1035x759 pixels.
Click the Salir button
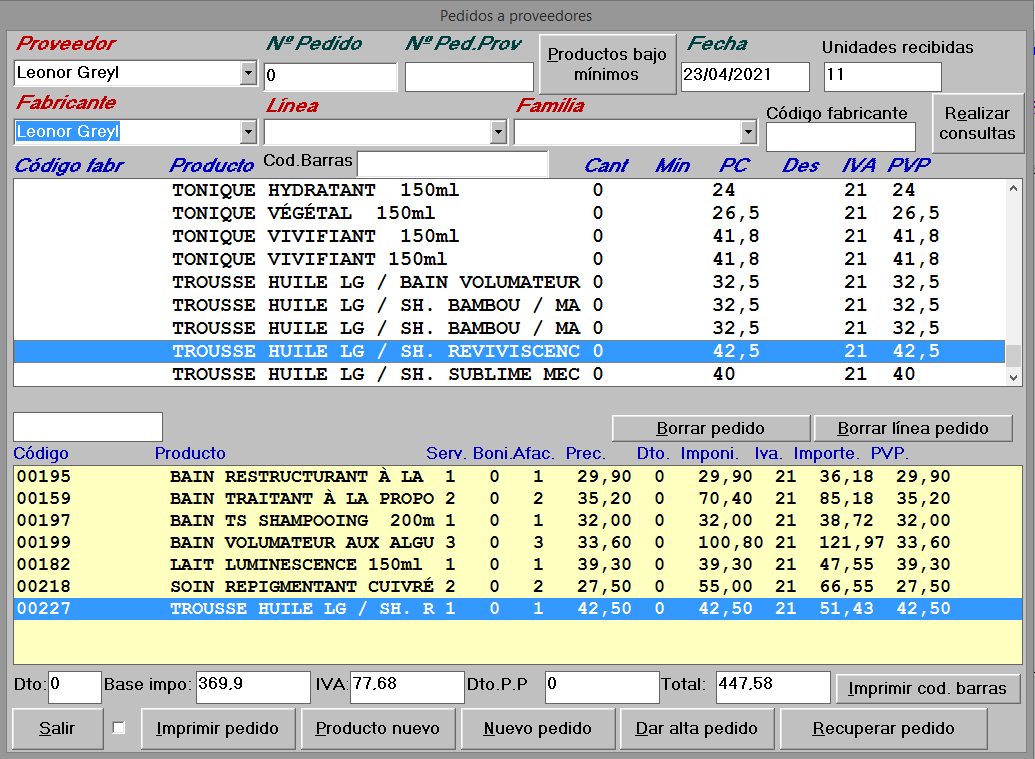[57, 729]
